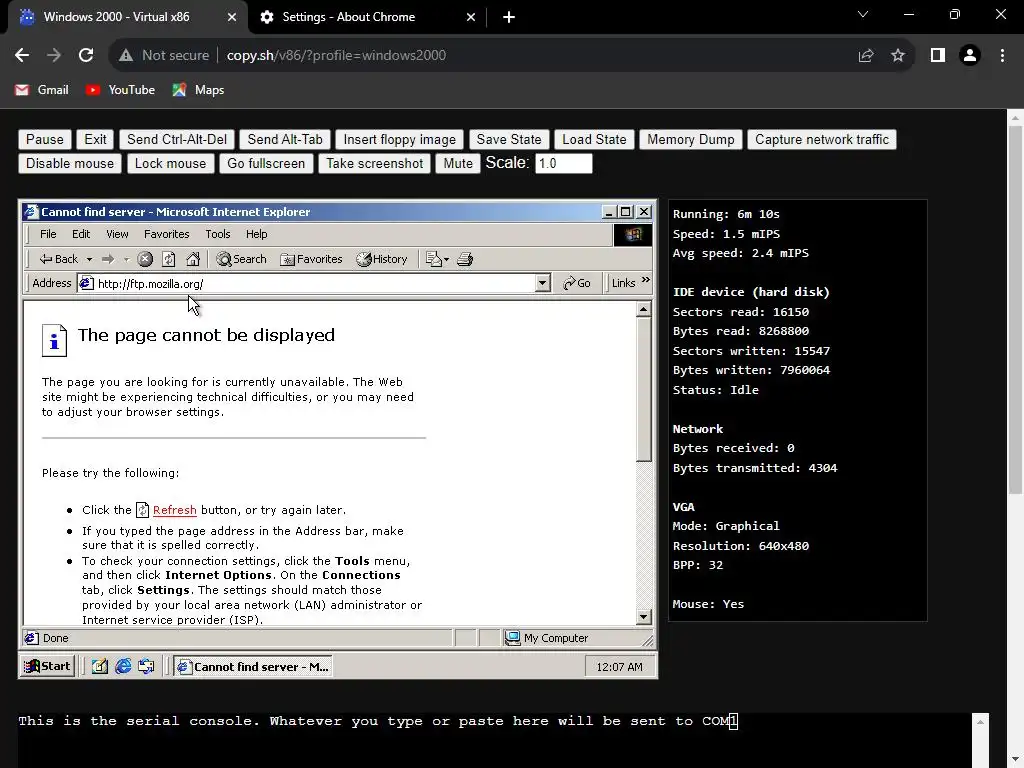Click the Lock mouse button

(170, 164)
